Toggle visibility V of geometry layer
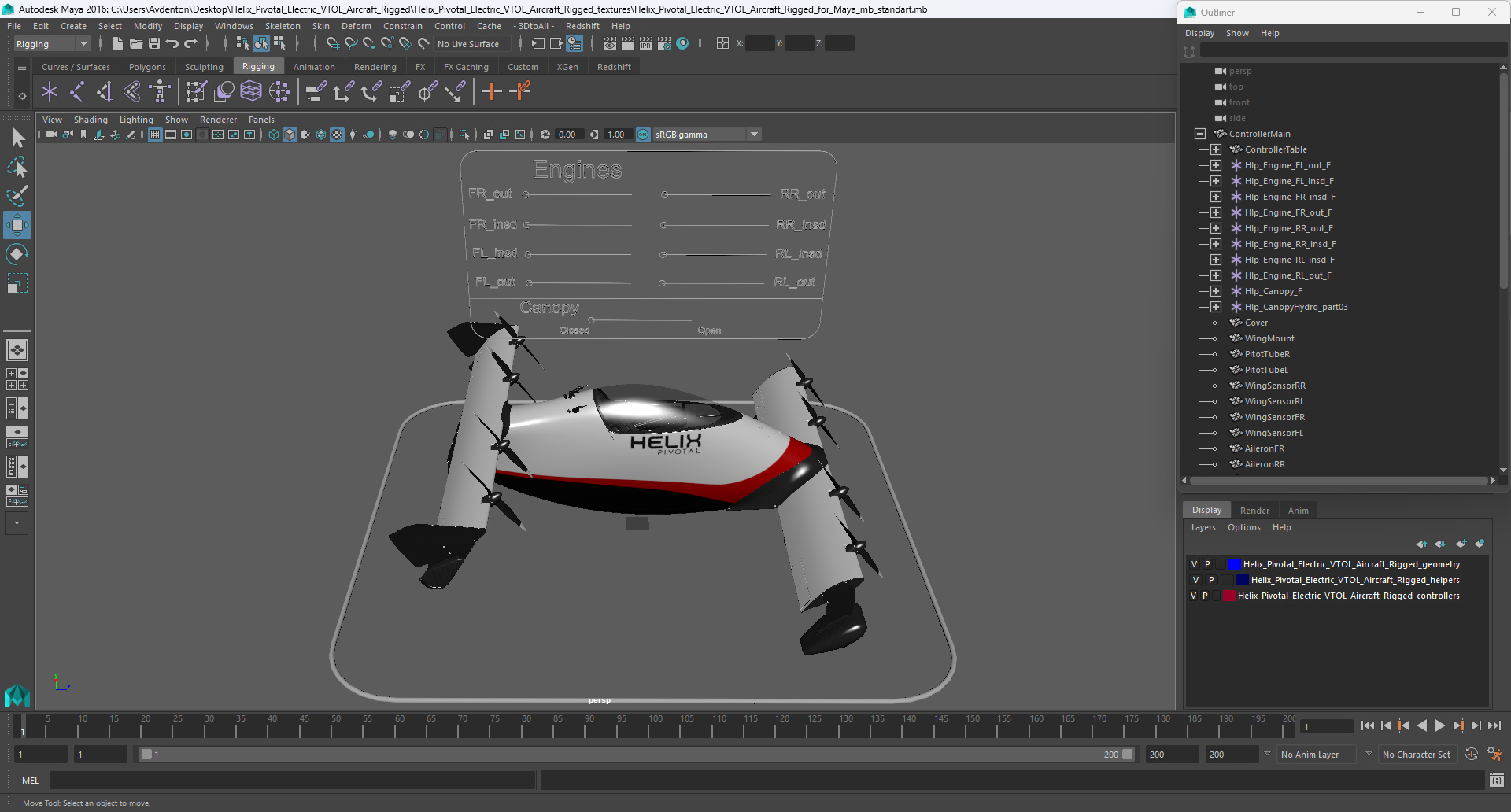The height and width of the screenshot is (812, 1511). tap(1194, 564)
